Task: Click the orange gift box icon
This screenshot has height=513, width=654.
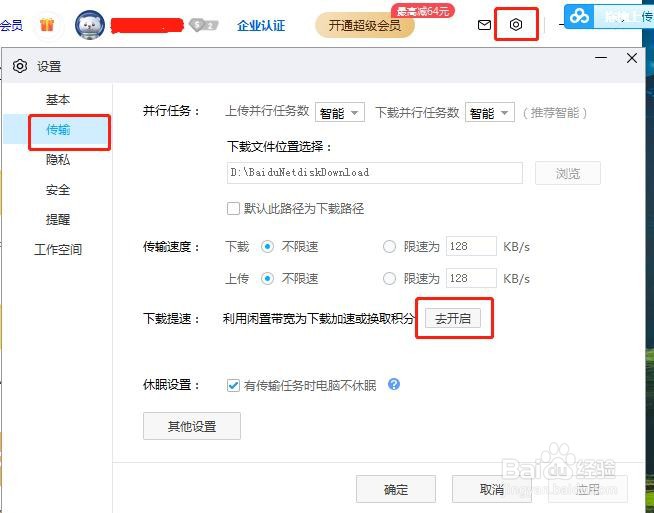Action: coord(47,25)
